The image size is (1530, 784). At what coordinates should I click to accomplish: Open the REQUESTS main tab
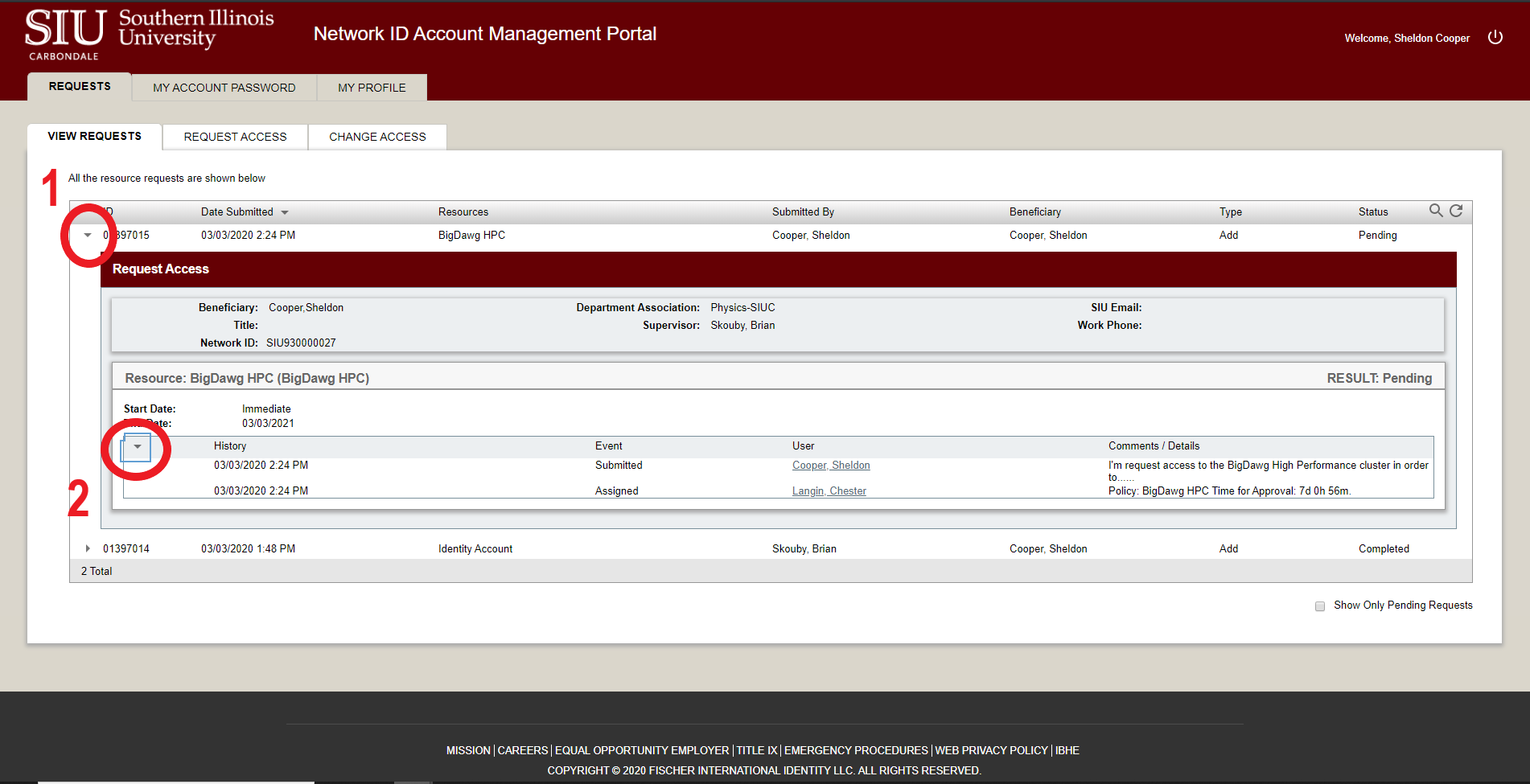pyautogui.click(x=80, y=86)
